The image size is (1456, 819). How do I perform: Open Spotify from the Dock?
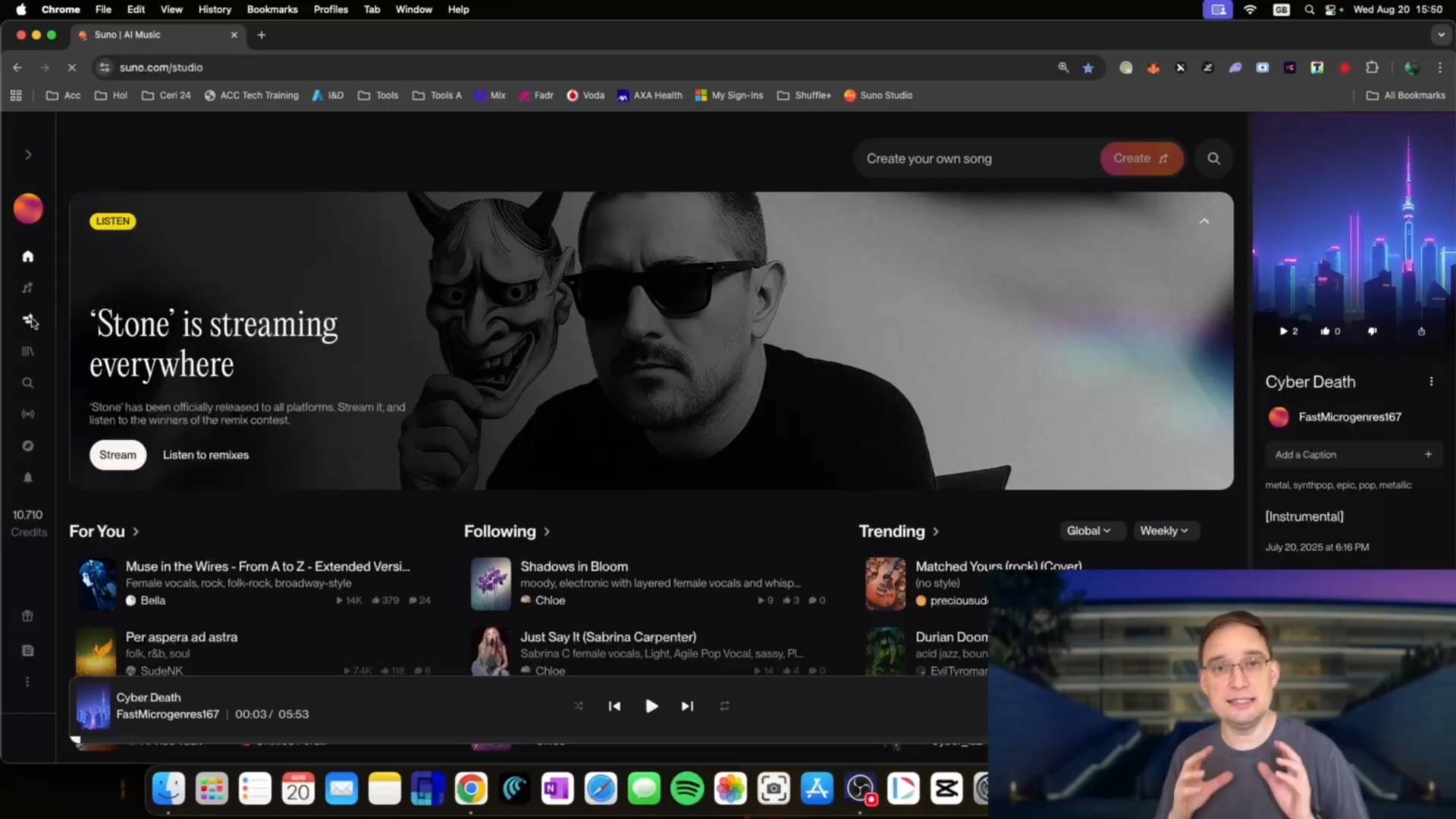pyautogui.click(x=687, y=789)
